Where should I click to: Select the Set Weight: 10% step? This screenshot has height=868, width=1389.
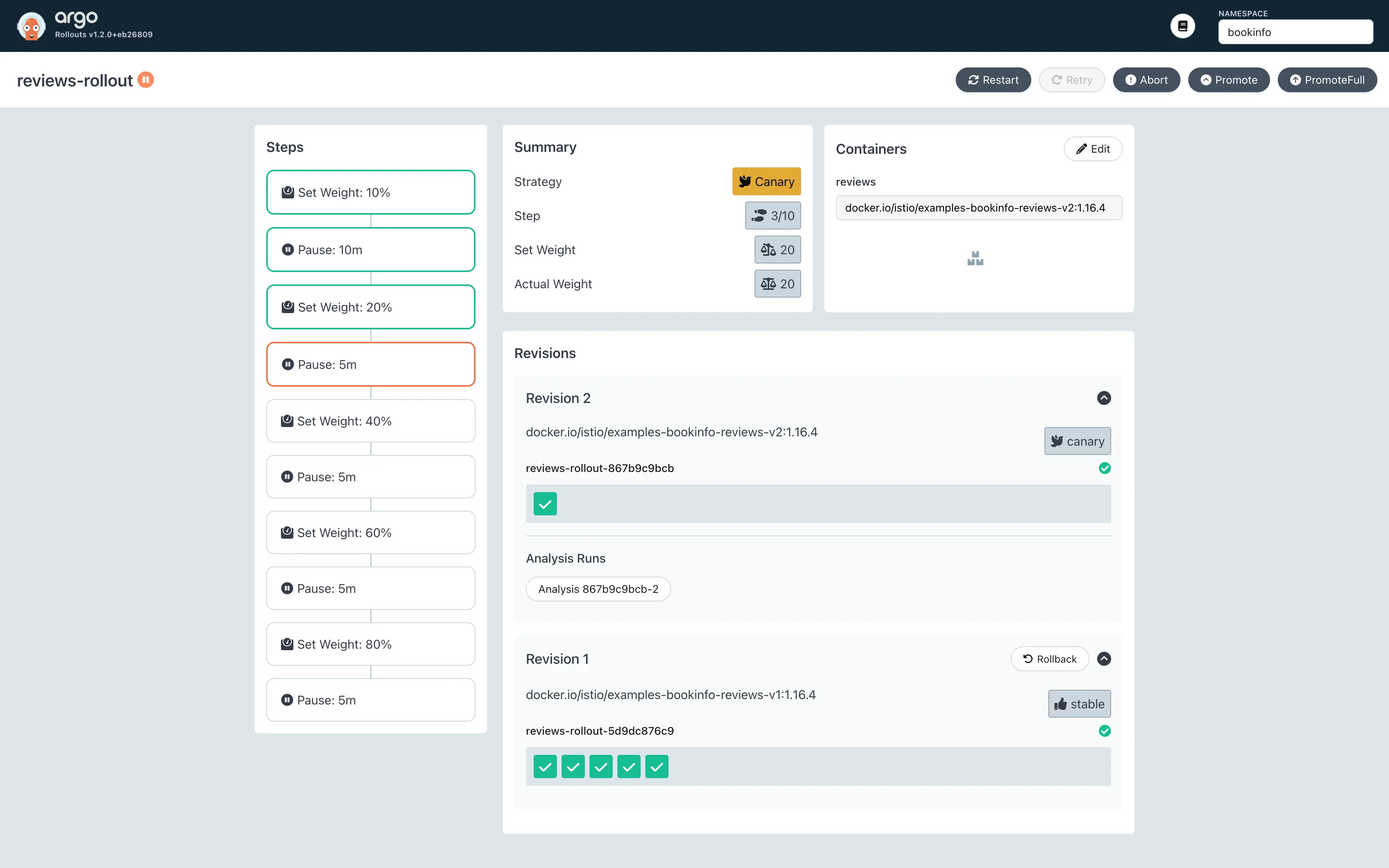(x=371, y=192)
